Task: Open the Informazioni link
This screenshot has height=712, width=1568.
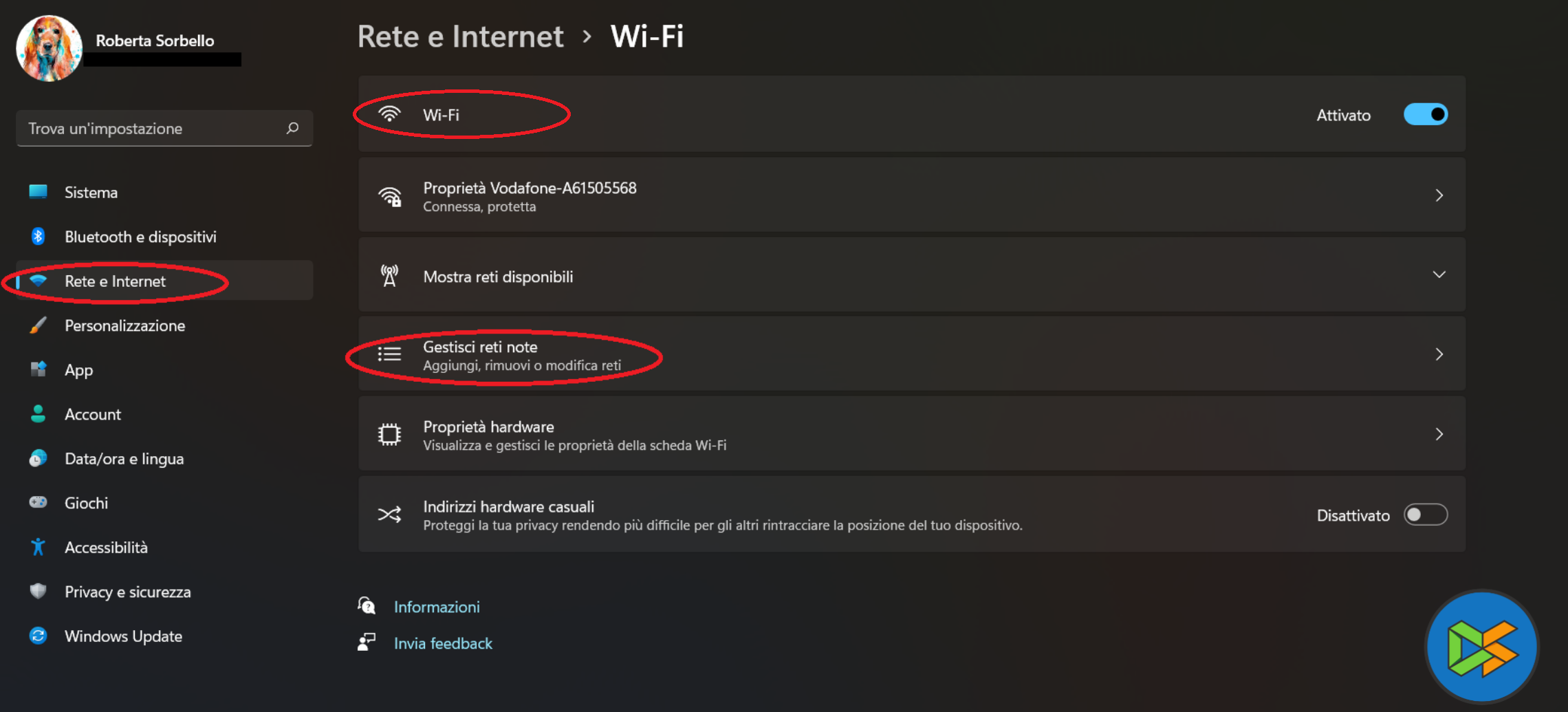Action: point(437,607)
